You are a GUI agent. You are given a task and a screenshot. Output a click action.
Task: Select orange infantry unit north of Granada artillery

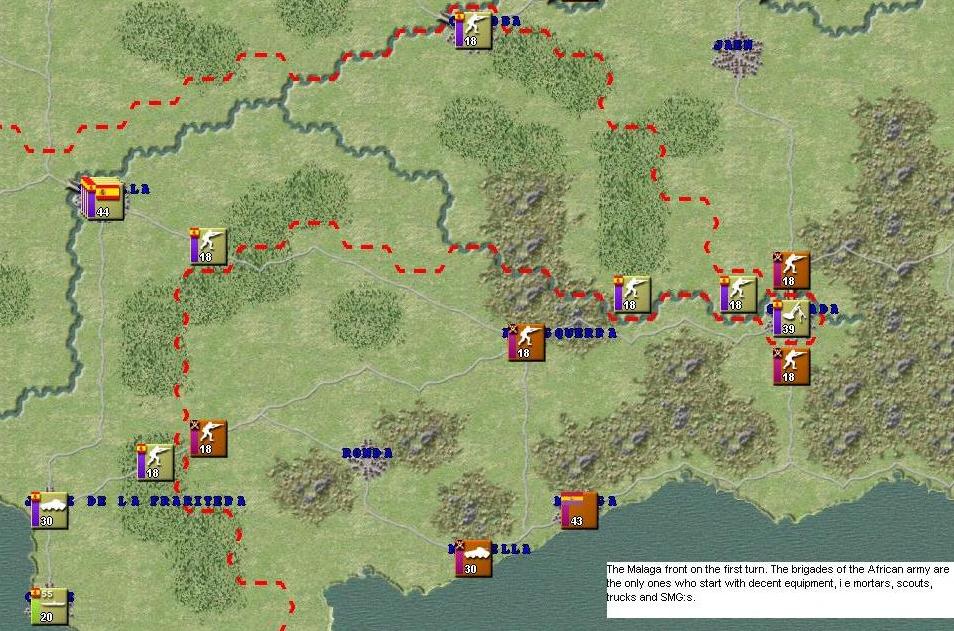pos(790,270)
